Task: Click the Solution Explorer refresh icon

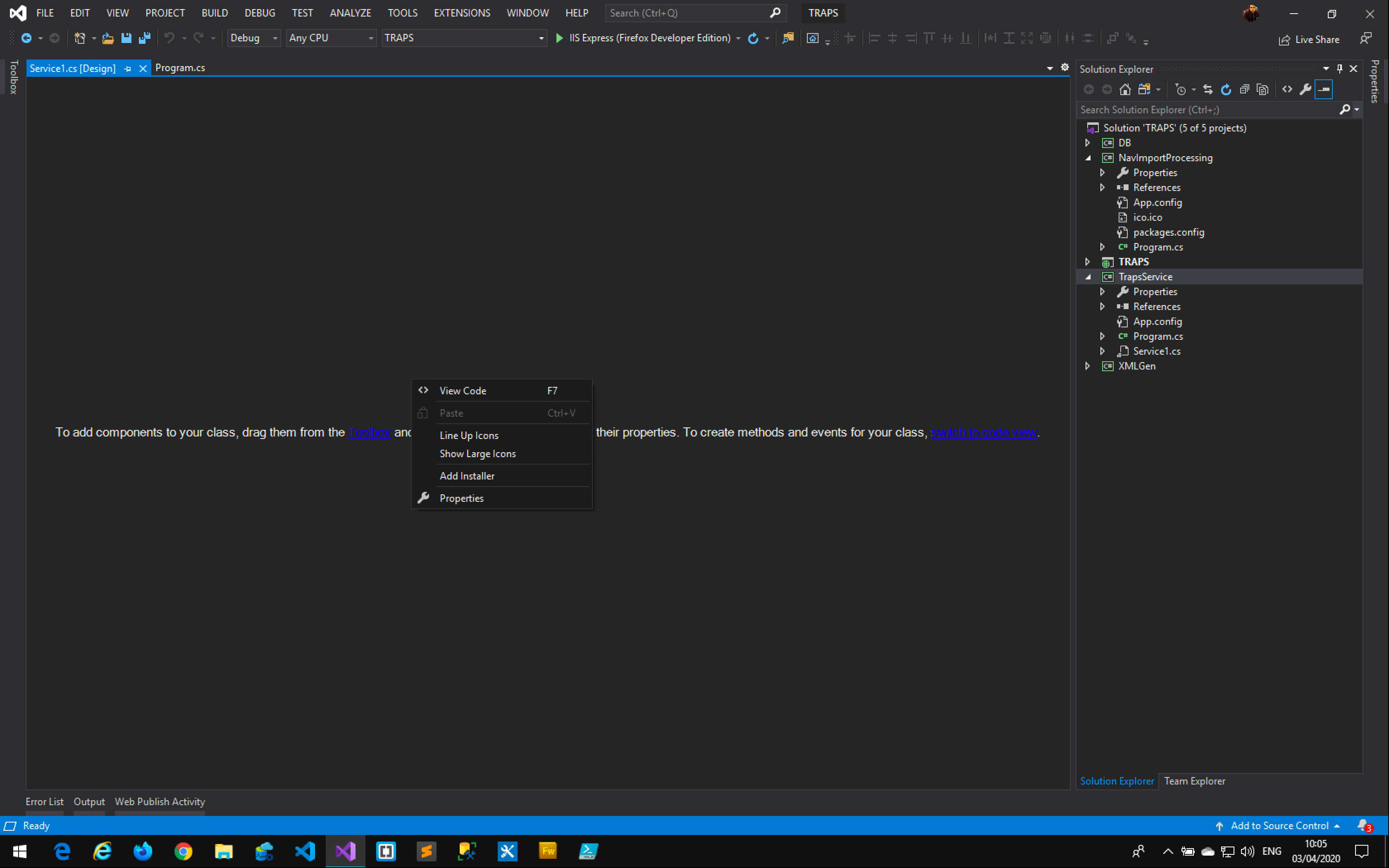Action: (x=1226, y=90)
